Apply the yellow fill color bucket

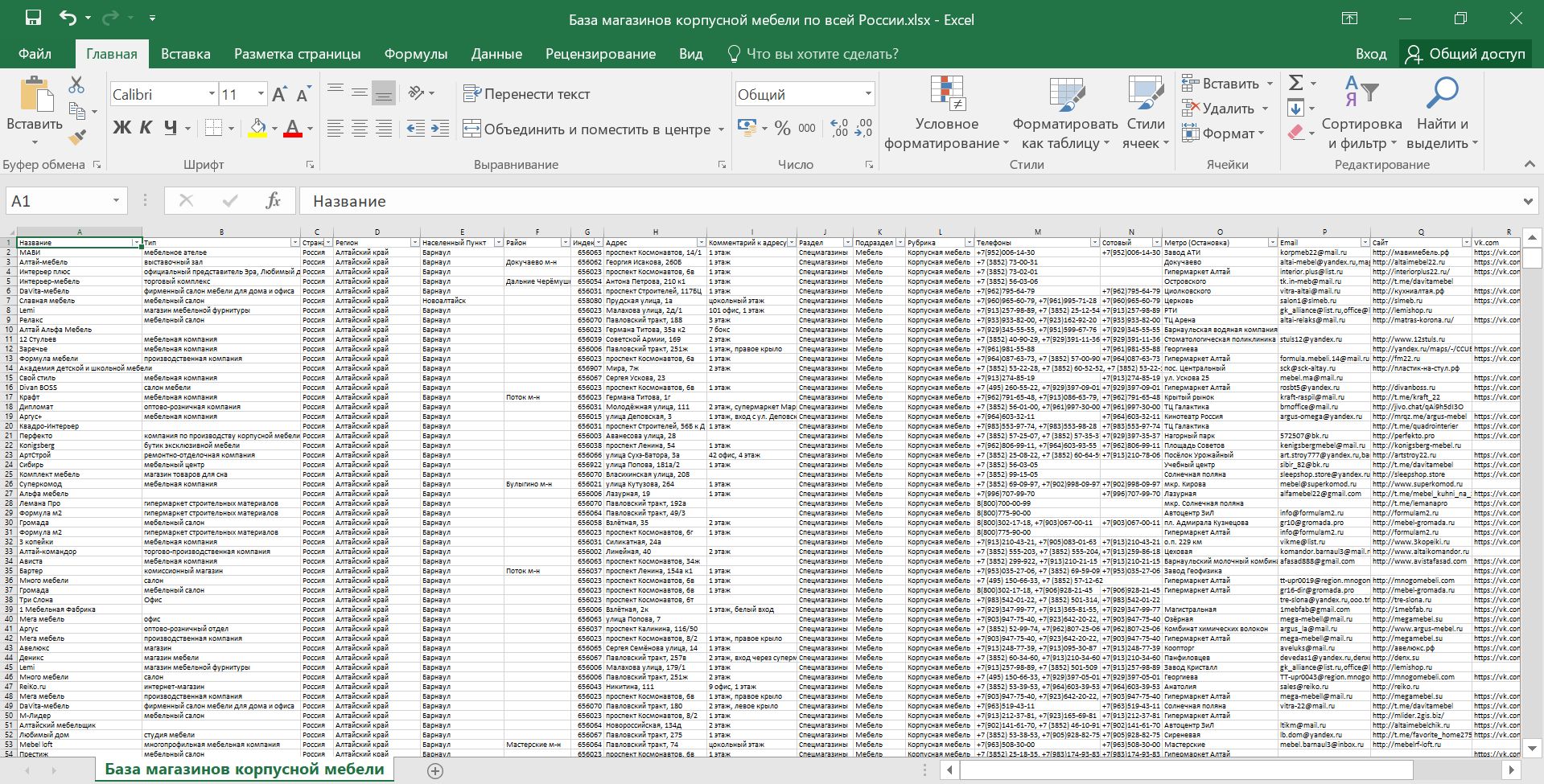257,128
